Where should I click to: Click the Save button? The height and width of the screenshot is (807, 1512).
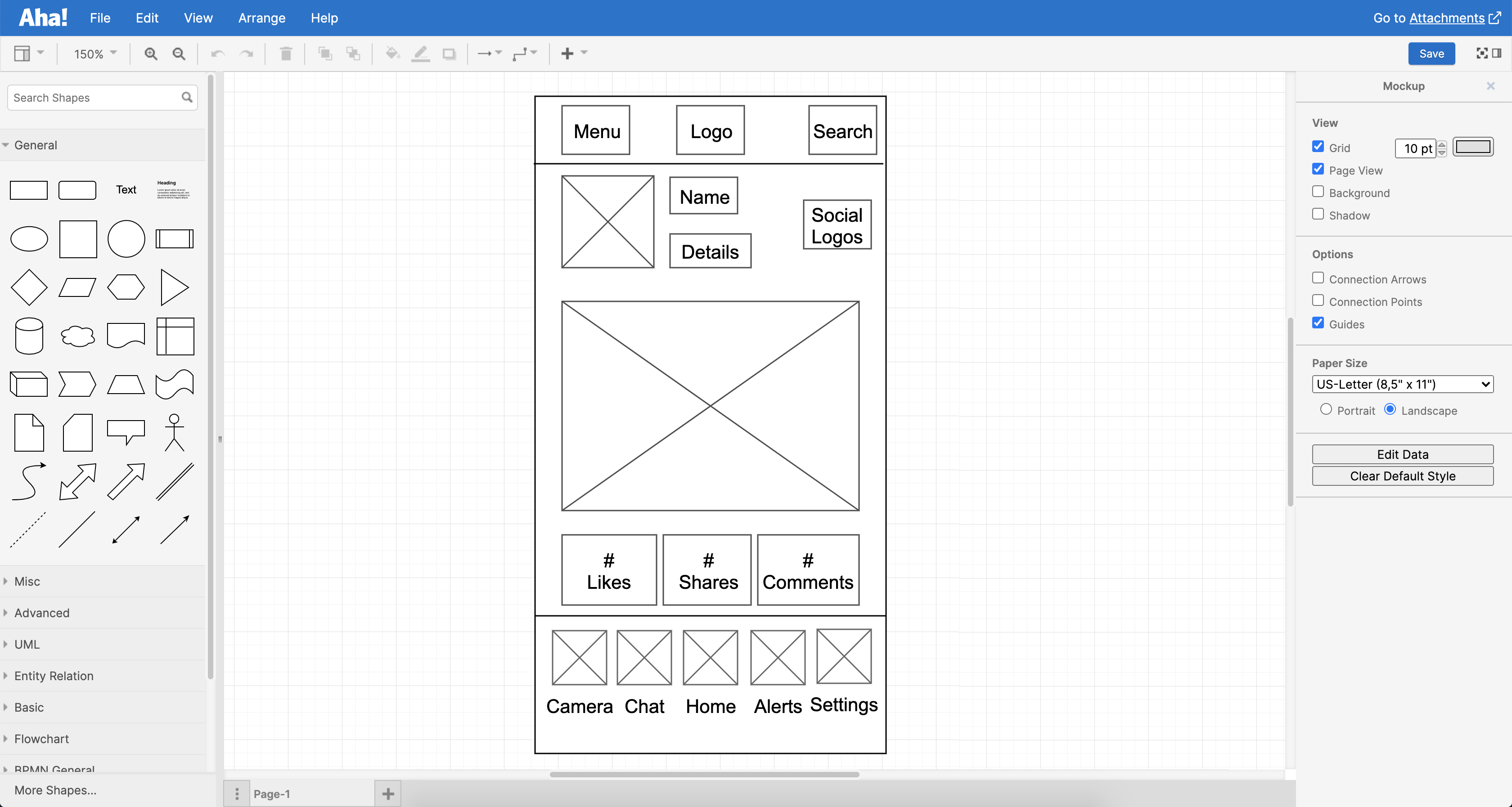click(x=1431, y=54)
